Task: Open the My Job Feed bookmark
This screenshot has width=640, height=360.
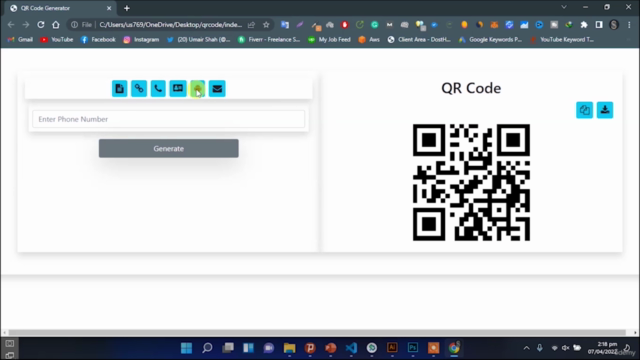Action: (329, 40)
